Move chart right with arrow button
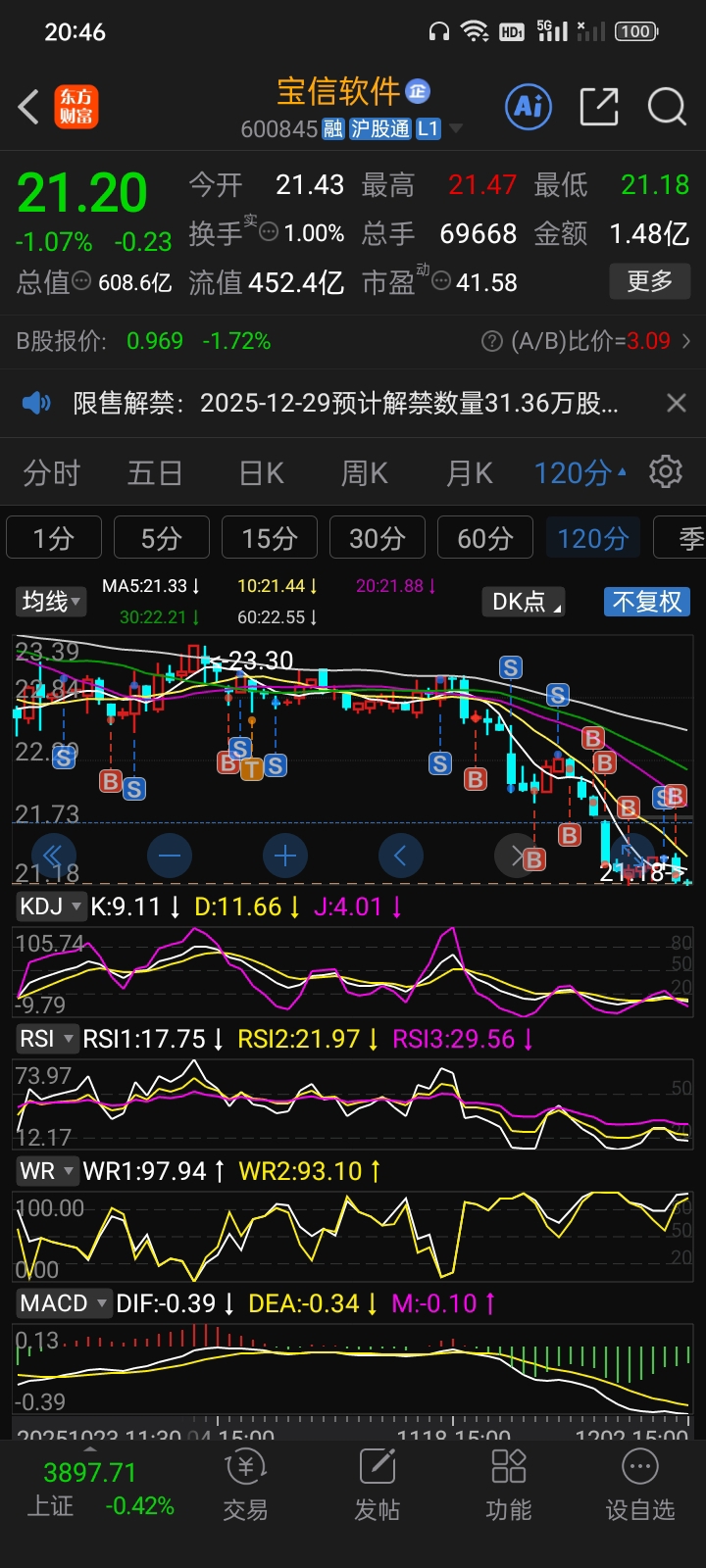Image resolution: width=706 pixels, height=1568 pixels. tap(517, 856)
